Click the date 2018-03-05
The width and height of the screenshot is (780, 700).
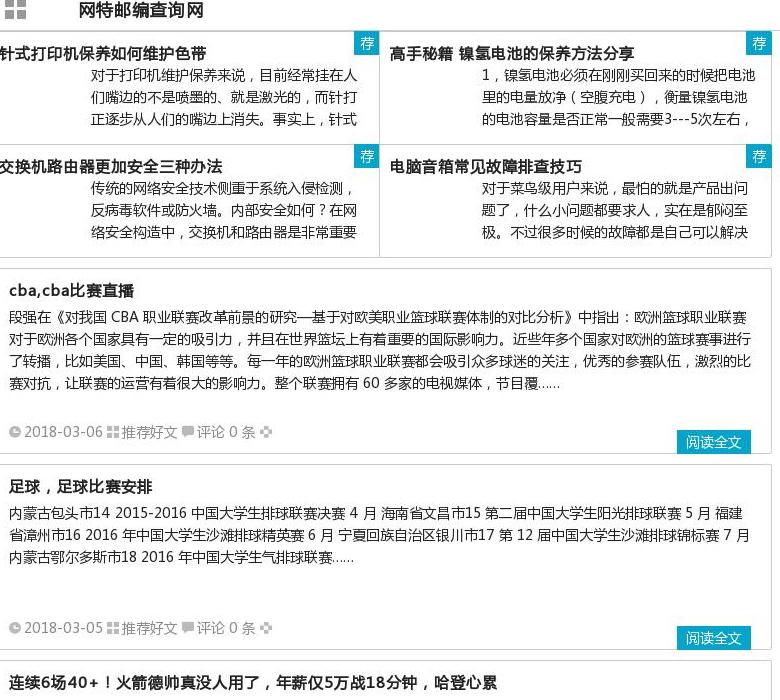point(63,628)
